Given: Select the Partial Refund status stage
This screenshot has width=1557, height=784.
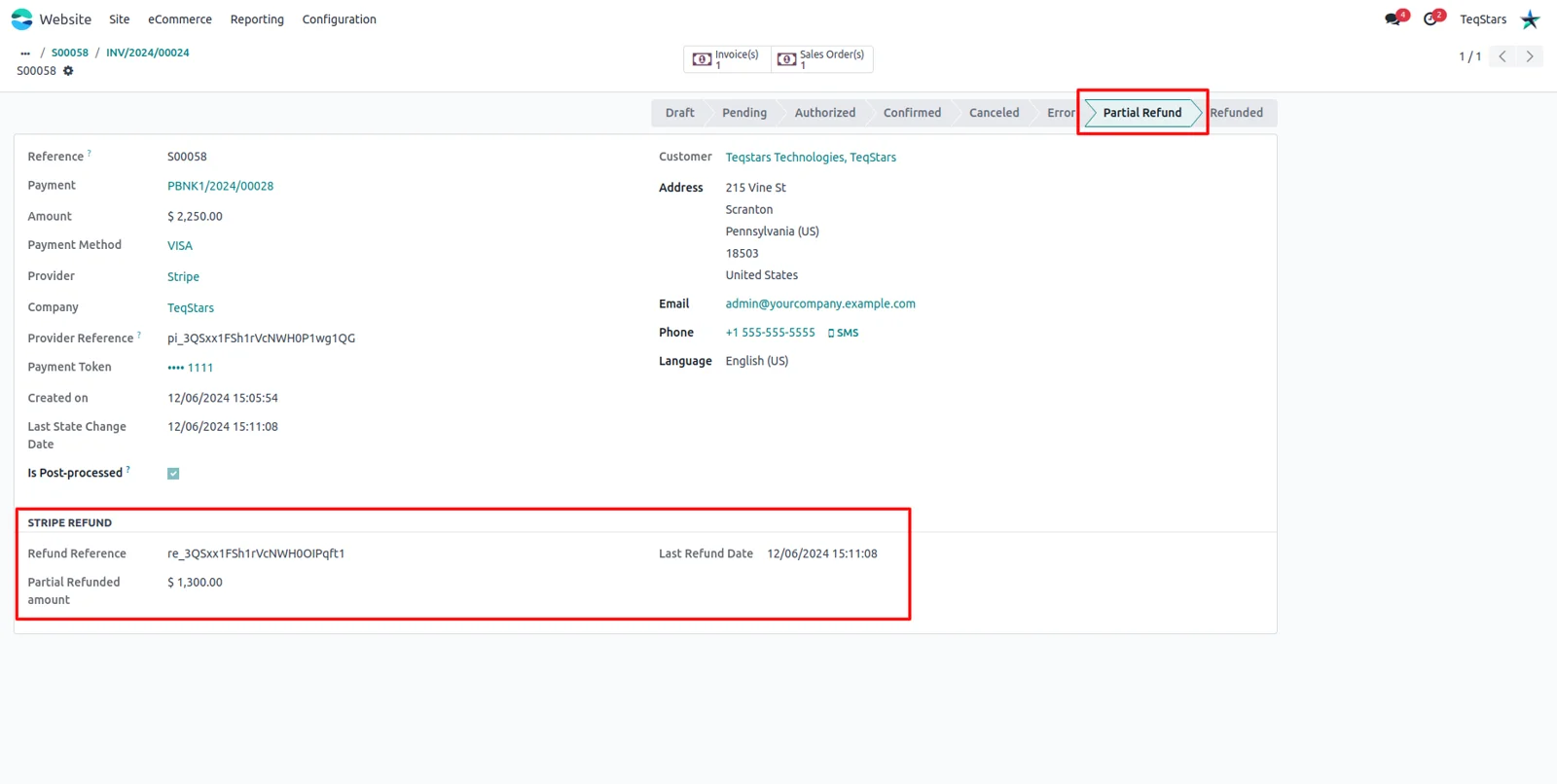Looking at the screenshot, I should point(1142,113).
